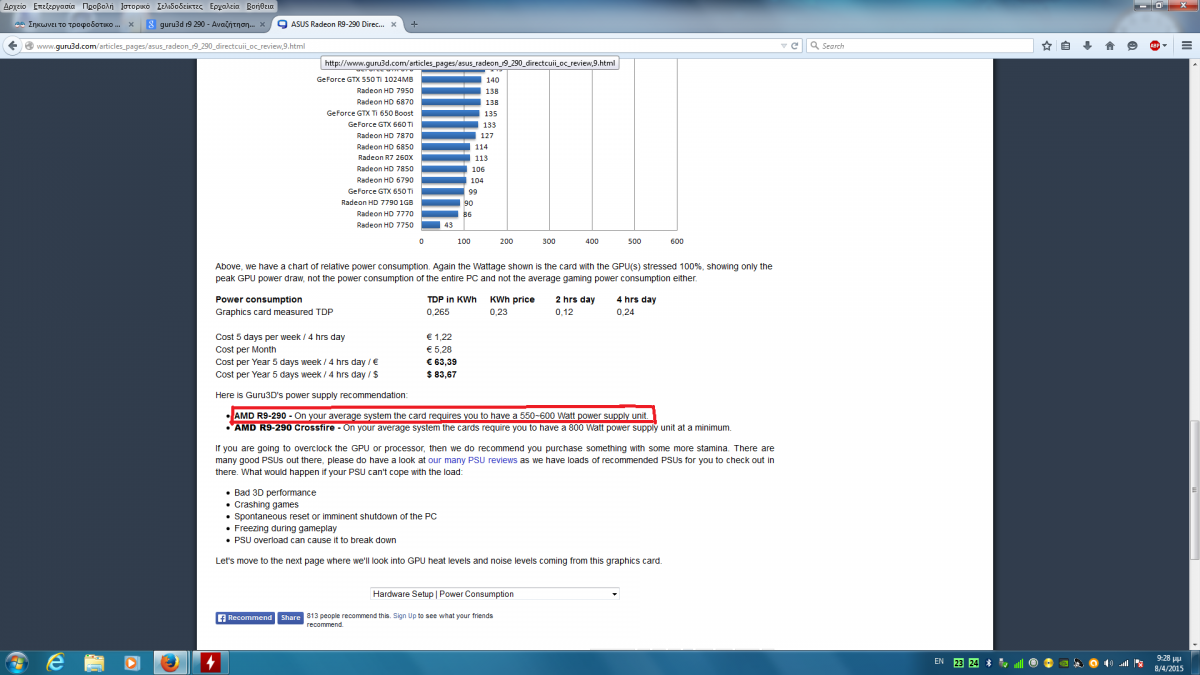Open the NVIDIA tray icon
The image size is (1200, 675).
(1063, 662)
